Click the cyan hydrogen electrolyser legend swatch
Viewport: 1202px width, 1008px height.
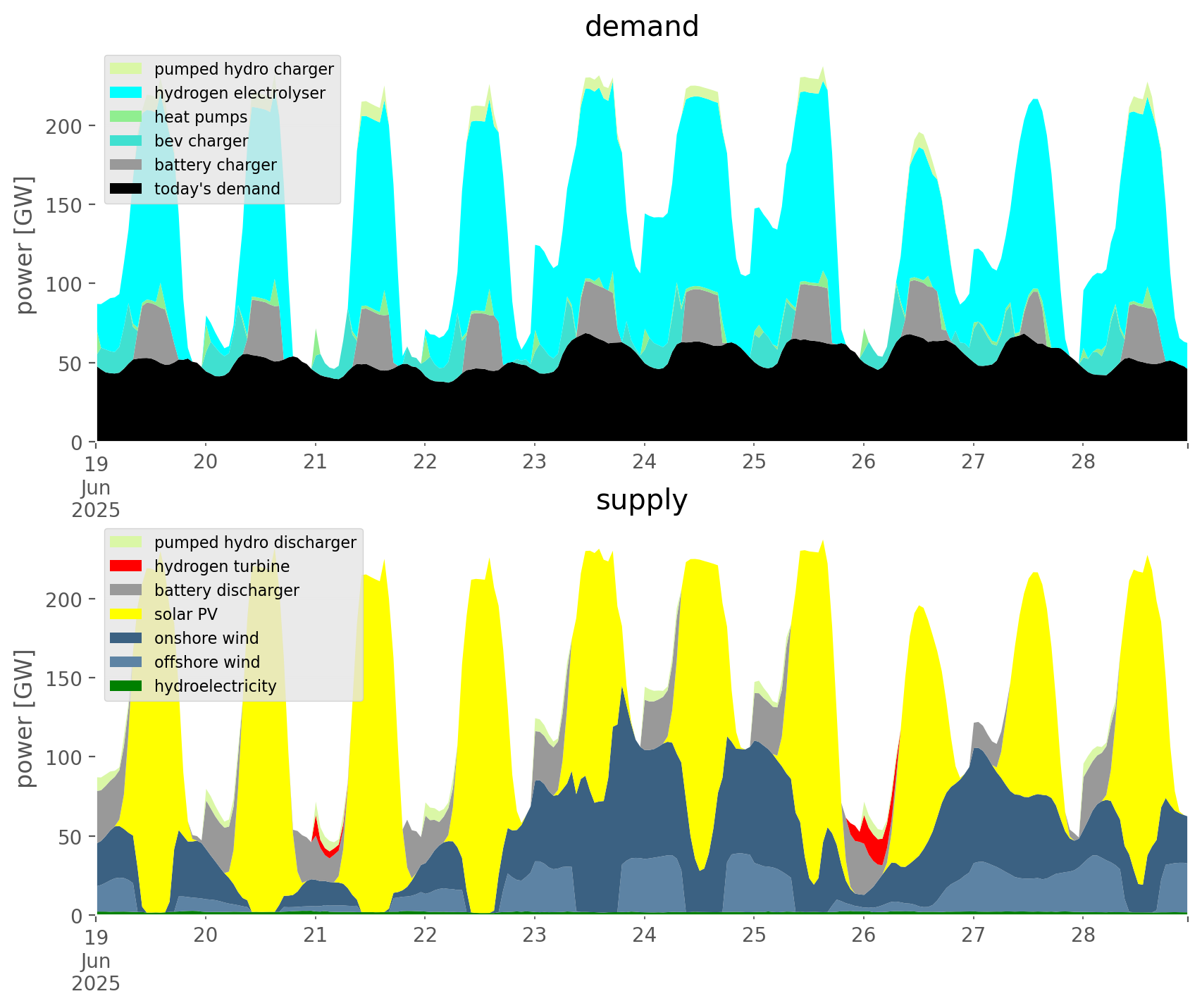127,93
